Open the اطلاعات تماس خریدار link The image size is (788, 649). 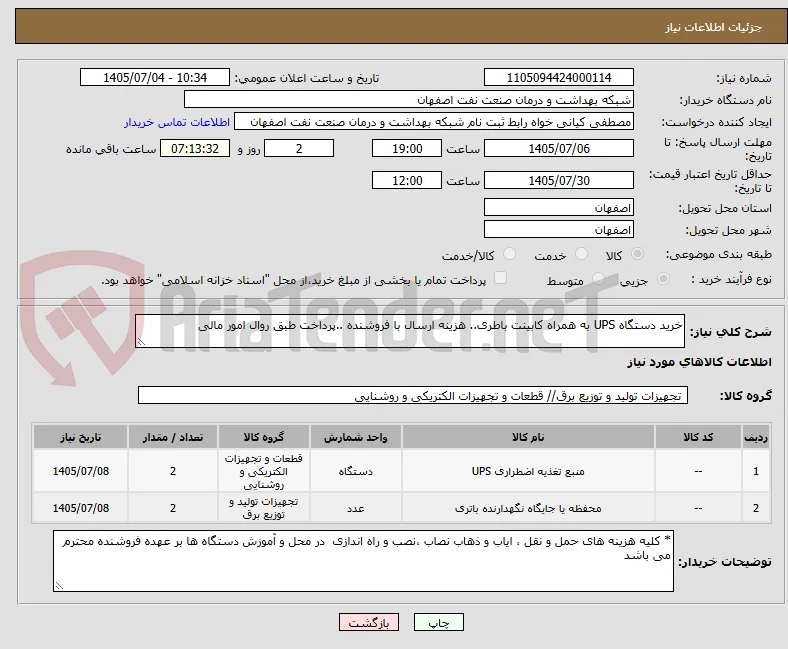177,122
